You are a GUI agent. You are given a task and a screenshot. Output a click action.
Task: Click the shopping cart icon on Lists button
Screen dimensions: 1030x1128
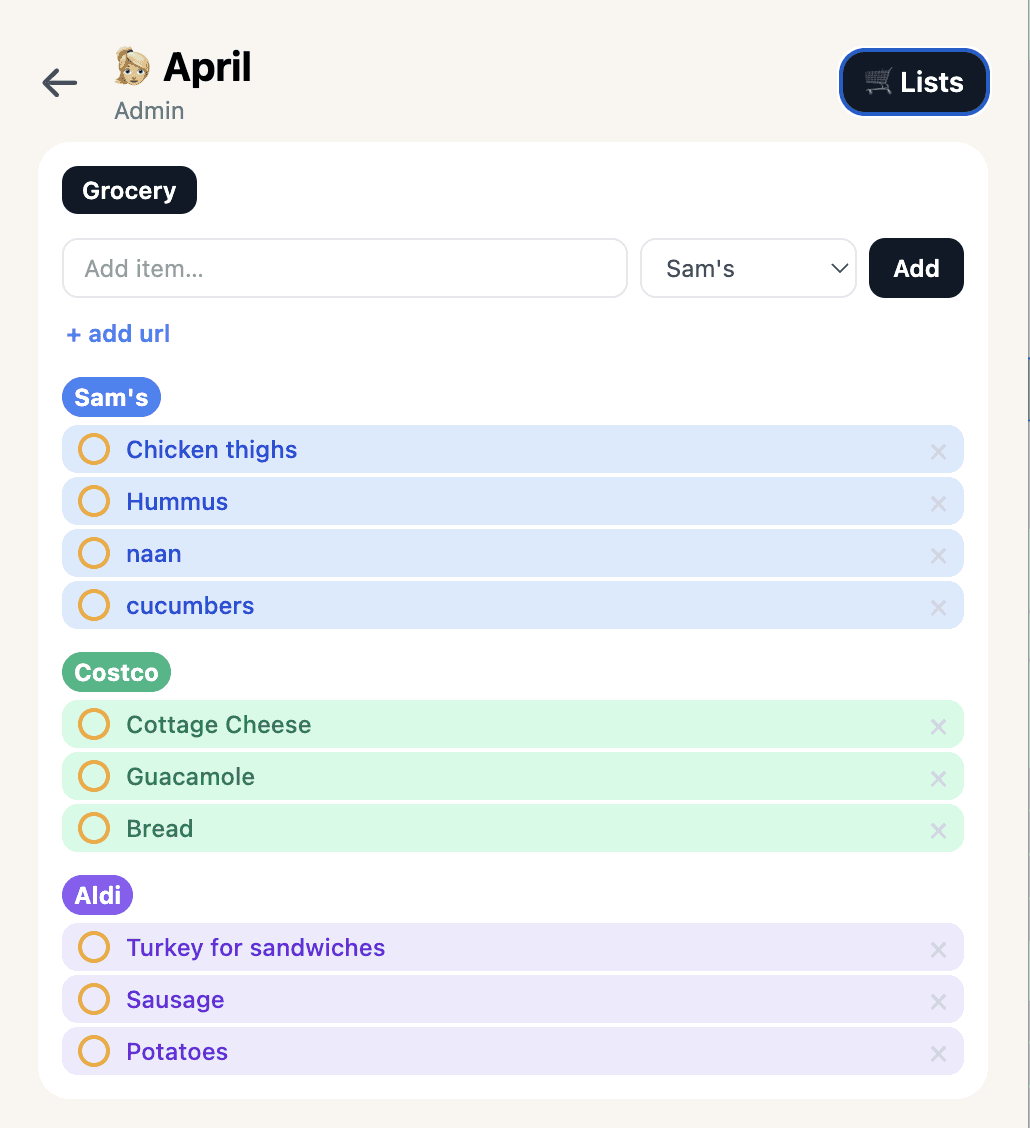click(878, 82)
